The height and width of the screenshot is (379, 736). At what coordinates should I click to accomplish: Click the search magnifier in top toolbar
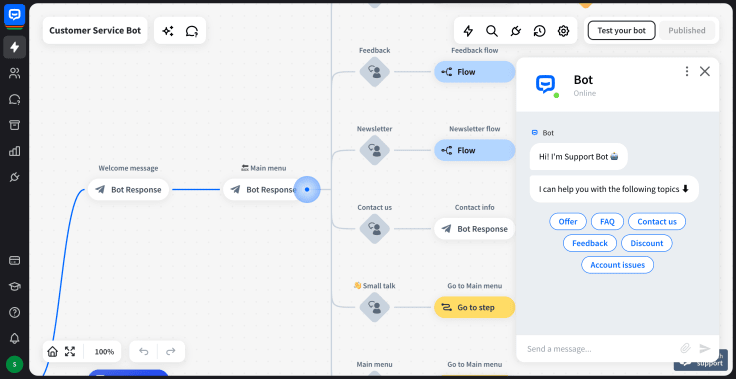point(491,31)
